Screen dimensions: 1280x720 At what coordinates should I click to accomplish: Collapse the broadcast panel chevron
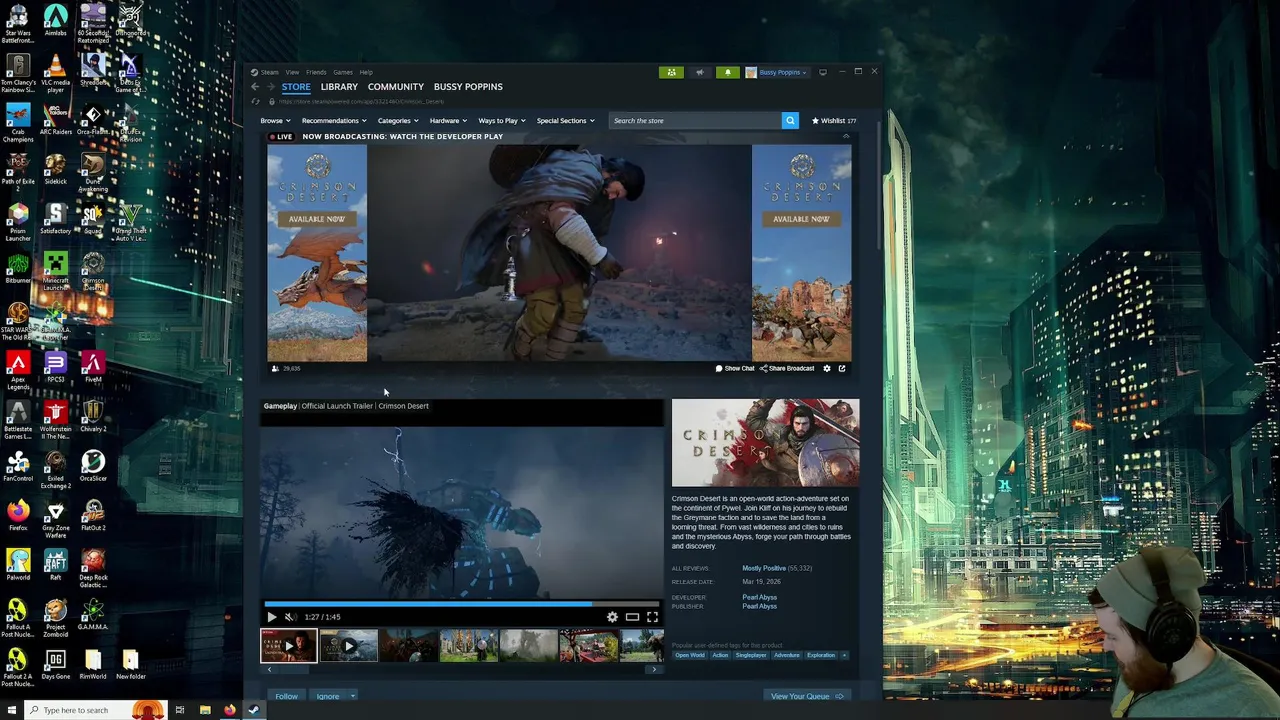(846, 135)
